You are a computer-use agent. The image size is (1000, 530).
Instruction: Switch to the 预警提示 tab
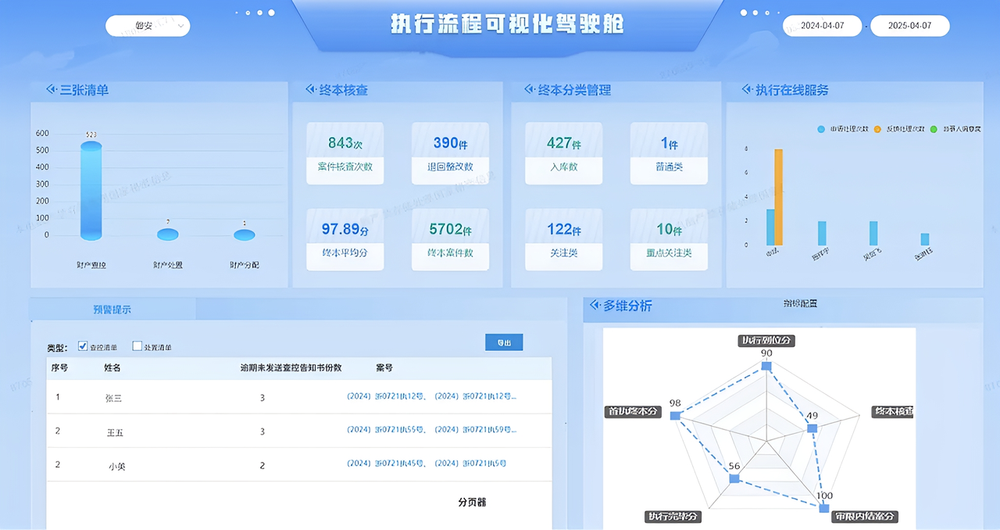[x=112, y=309]
